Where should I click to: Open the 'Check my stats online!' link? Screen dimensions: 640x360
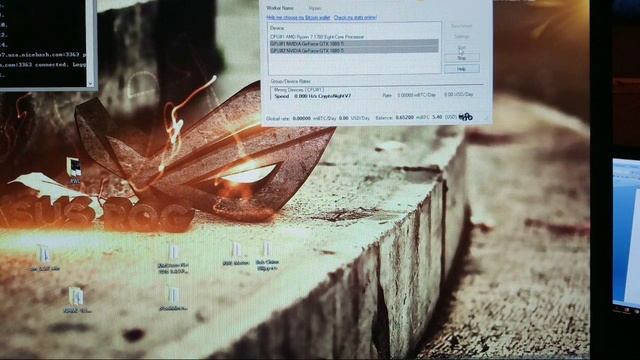355,18
